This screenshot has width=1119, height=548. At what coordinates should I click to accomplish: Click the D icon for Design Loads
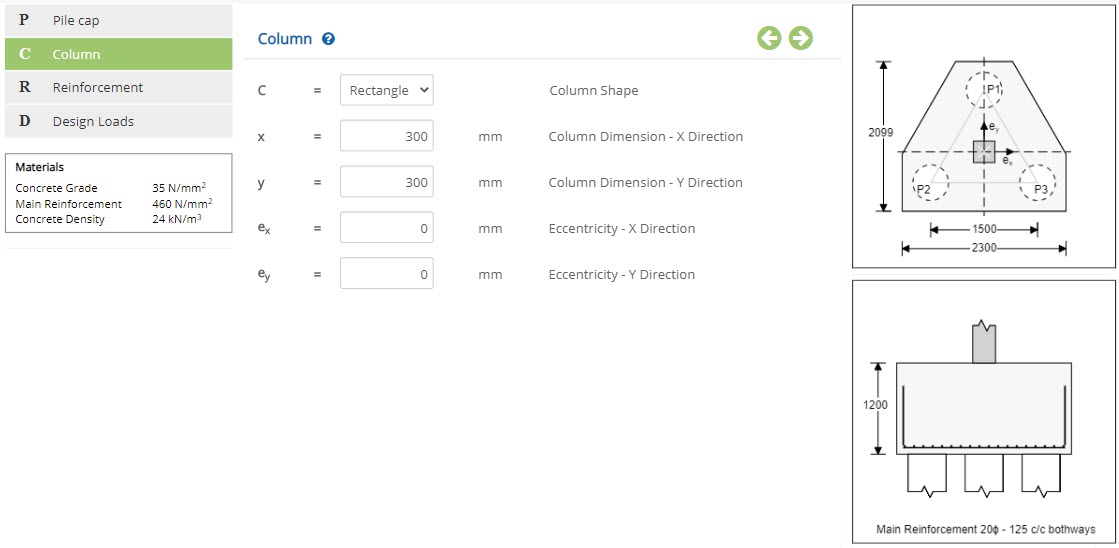point(24,121)
